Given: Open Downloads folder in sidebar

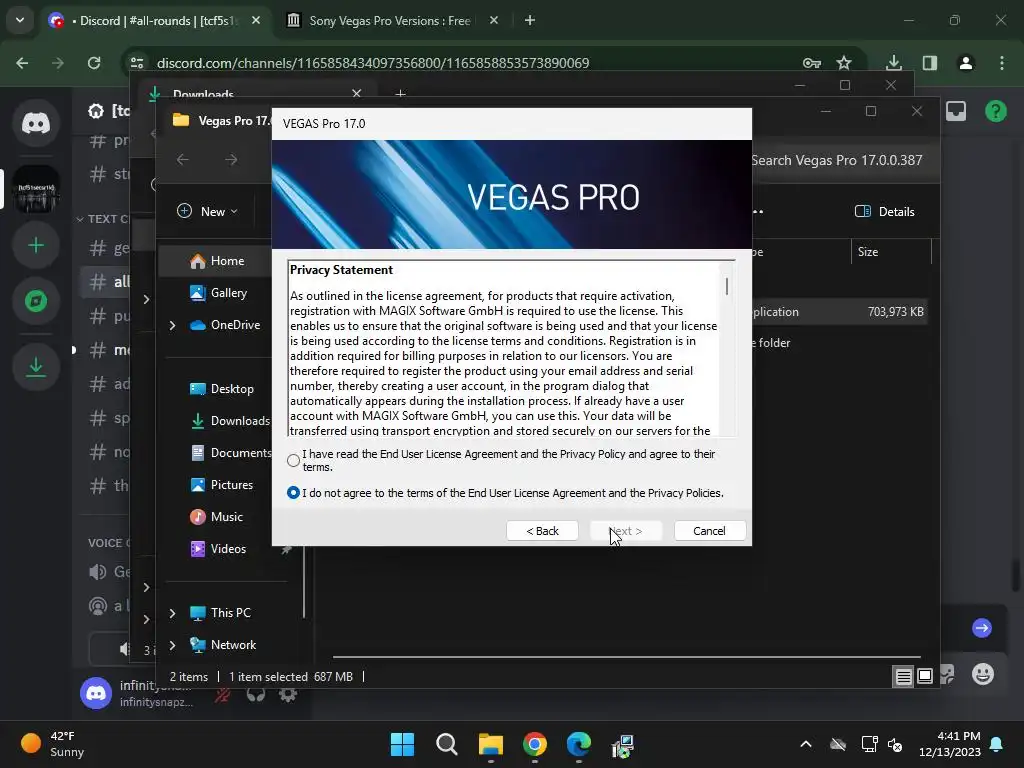Looking at the screenshot, I should click(x=229, y=421).
